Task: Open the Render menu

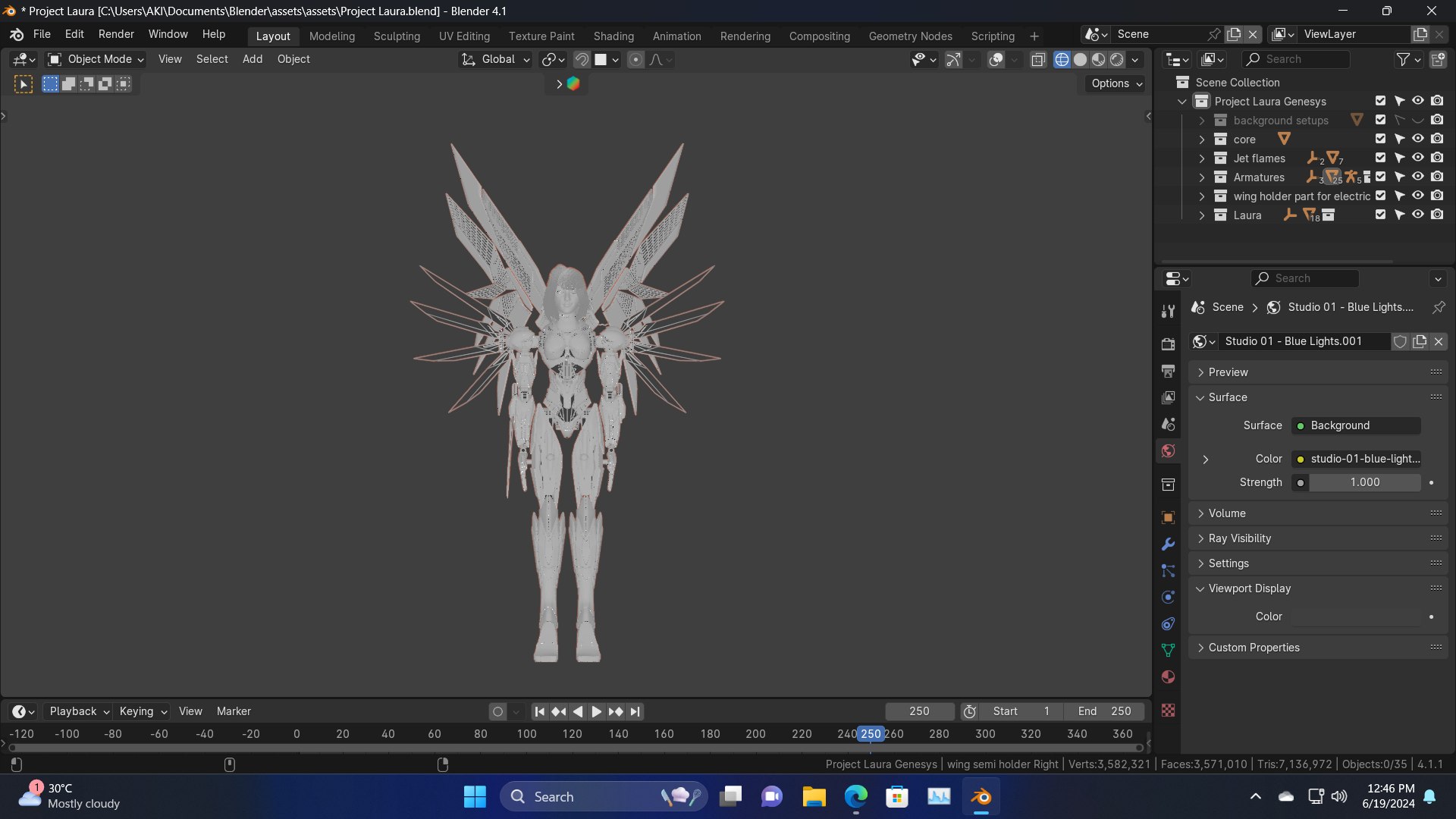Action: coord(116,34)
